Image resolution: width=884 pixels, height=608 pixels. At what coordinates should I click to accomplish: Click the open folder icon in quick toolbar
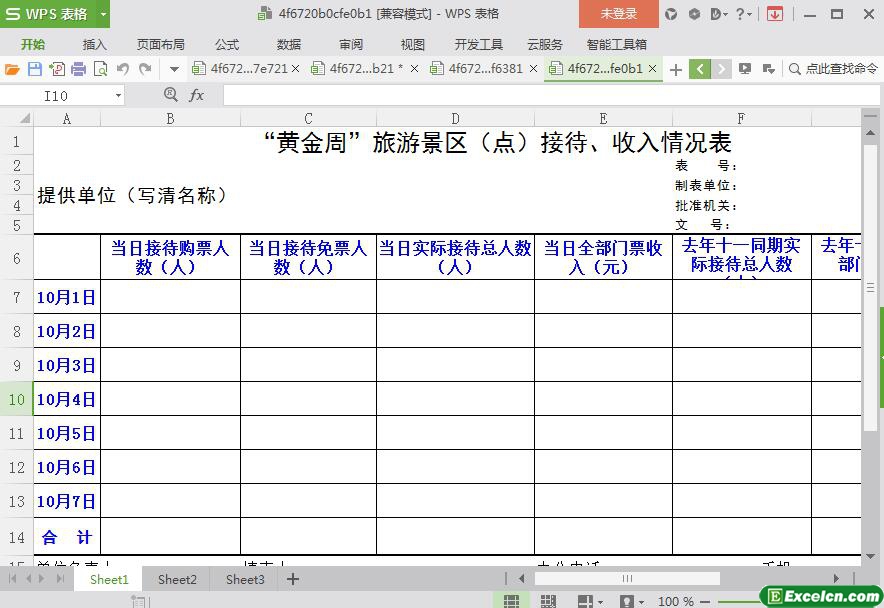click(x=12, y=69)
